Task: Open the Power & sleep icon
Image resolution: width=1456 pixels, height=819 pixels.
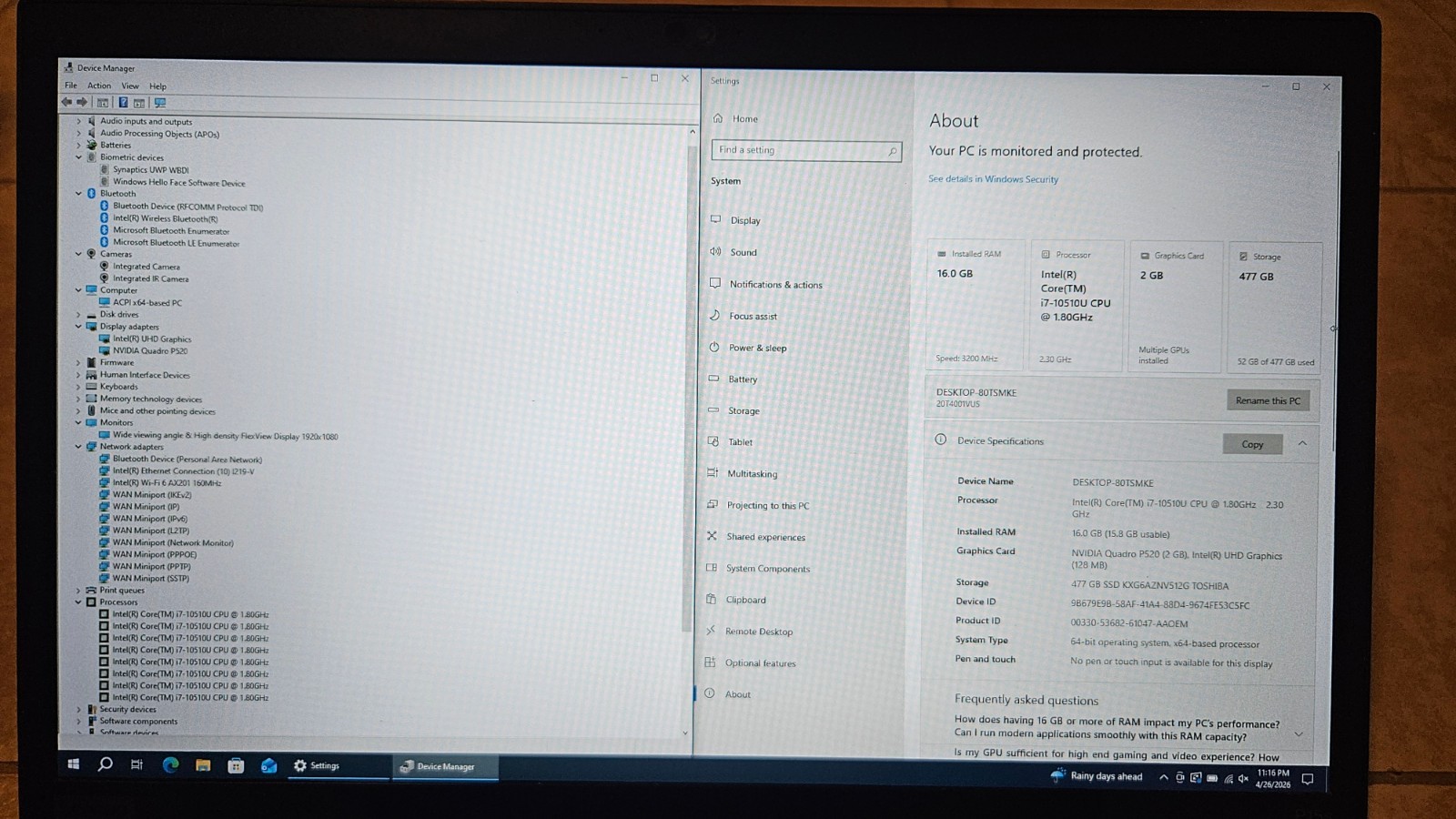Action: tap(714, 347)
